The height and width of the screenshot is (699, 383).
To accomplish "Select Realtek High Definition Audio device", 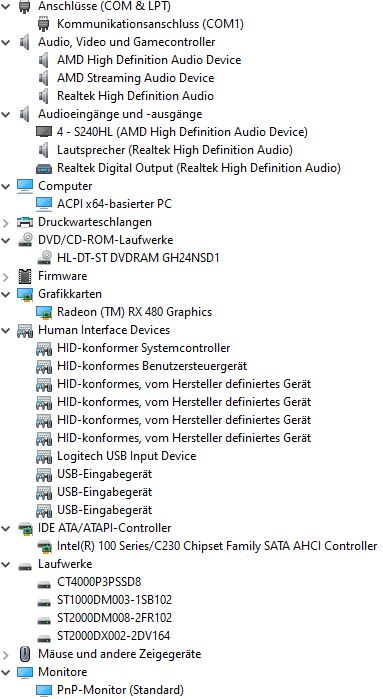I will (135, 96).
